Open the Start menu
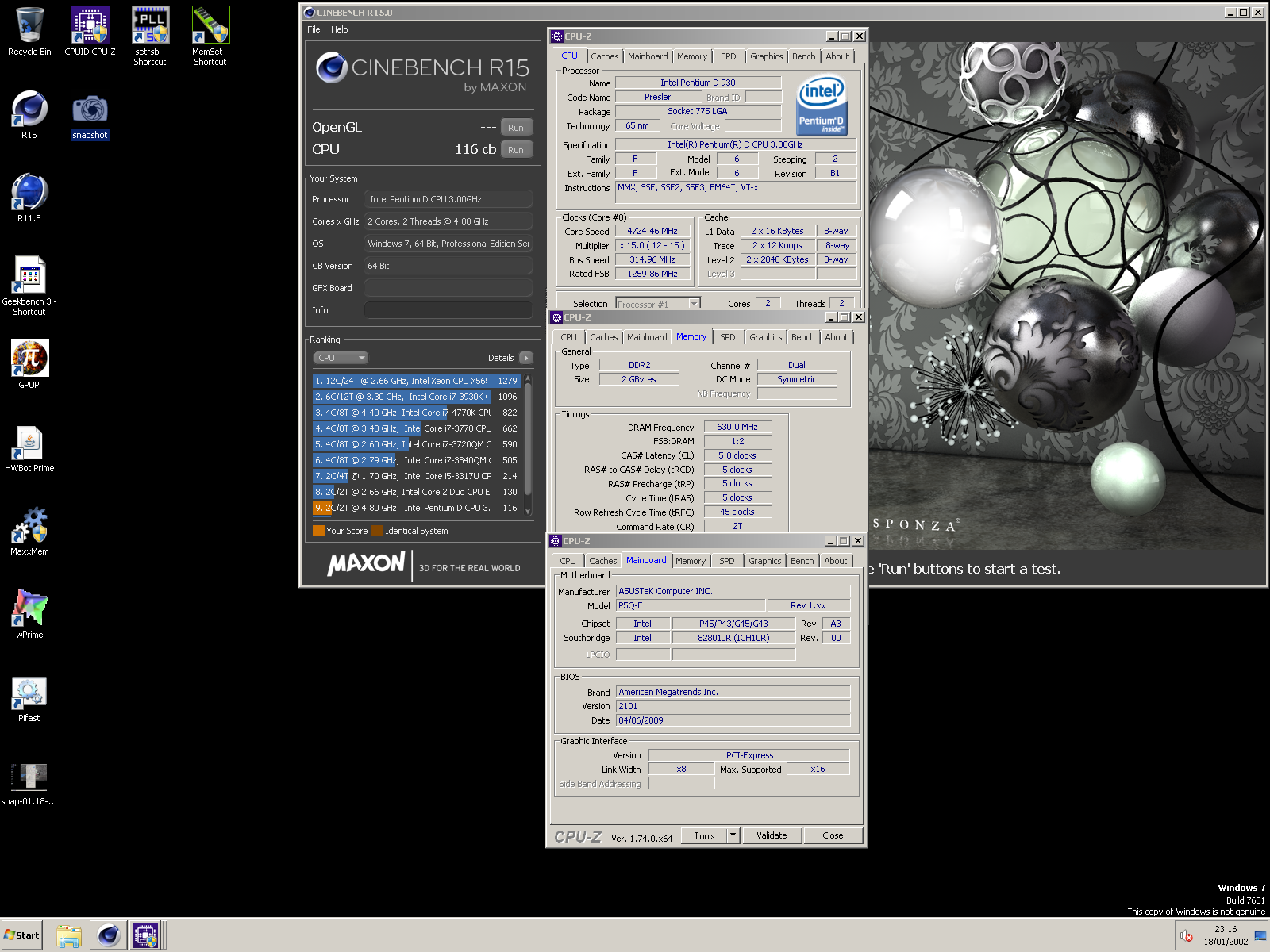Viewport: 1270px width, 952px height. pos(21,935)
